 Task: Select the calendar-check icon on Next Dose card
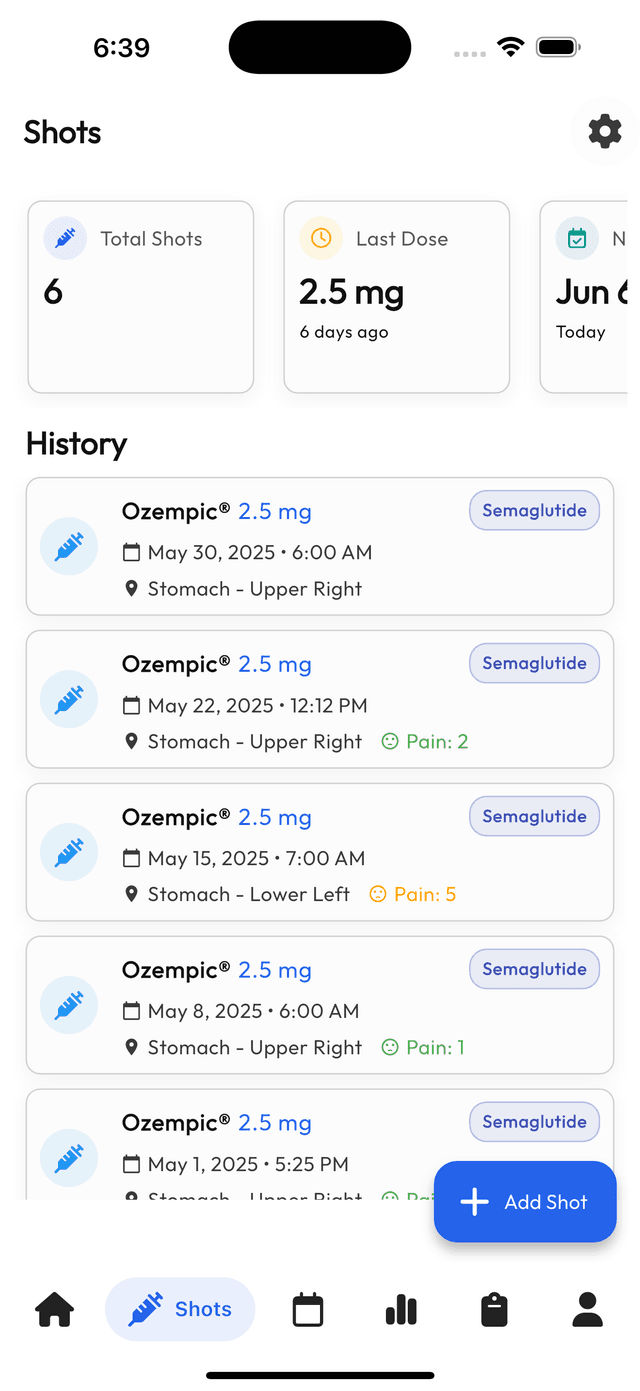577,238
